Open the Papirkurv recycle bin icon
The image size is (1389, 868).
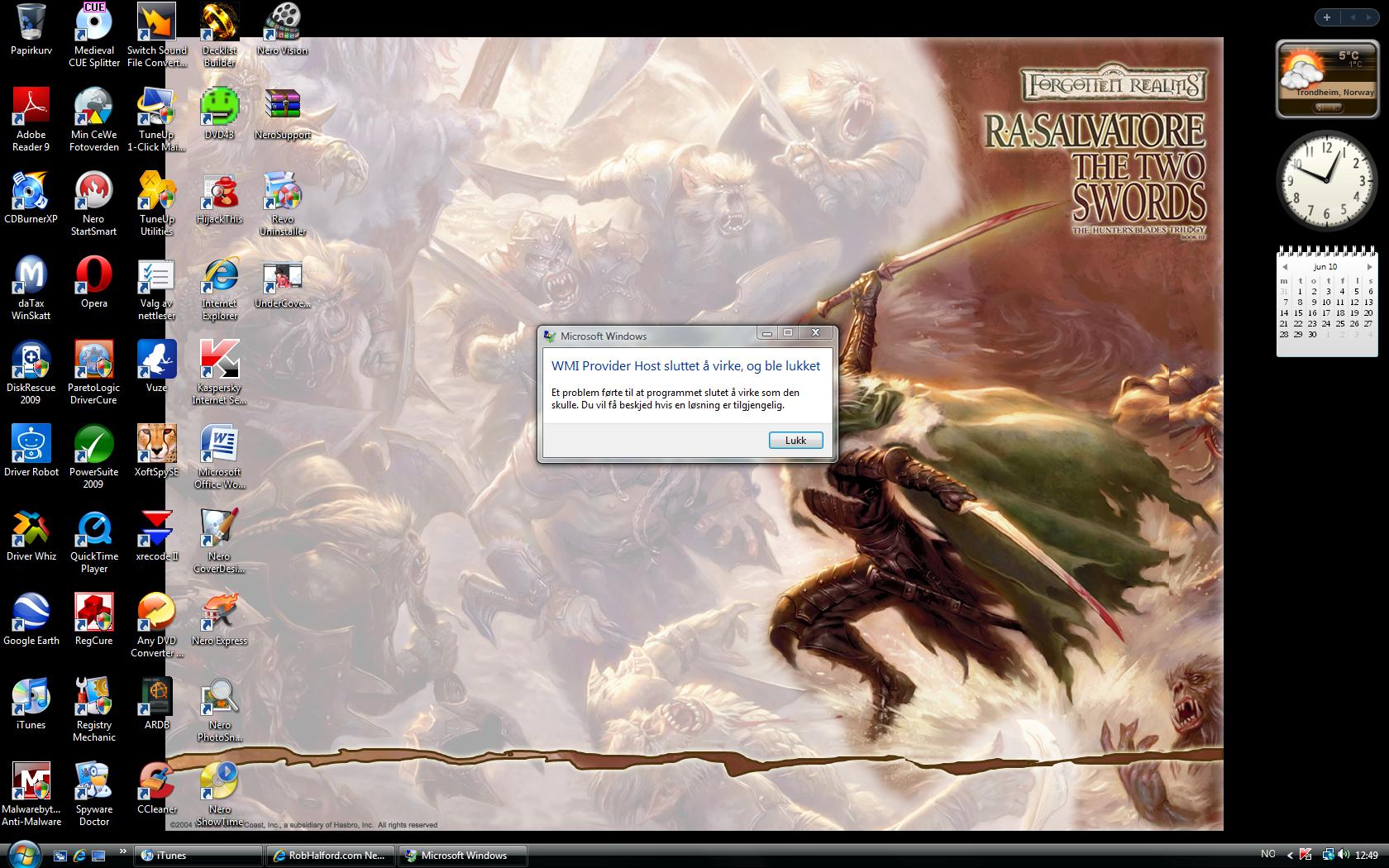click(x=31, y=30)
